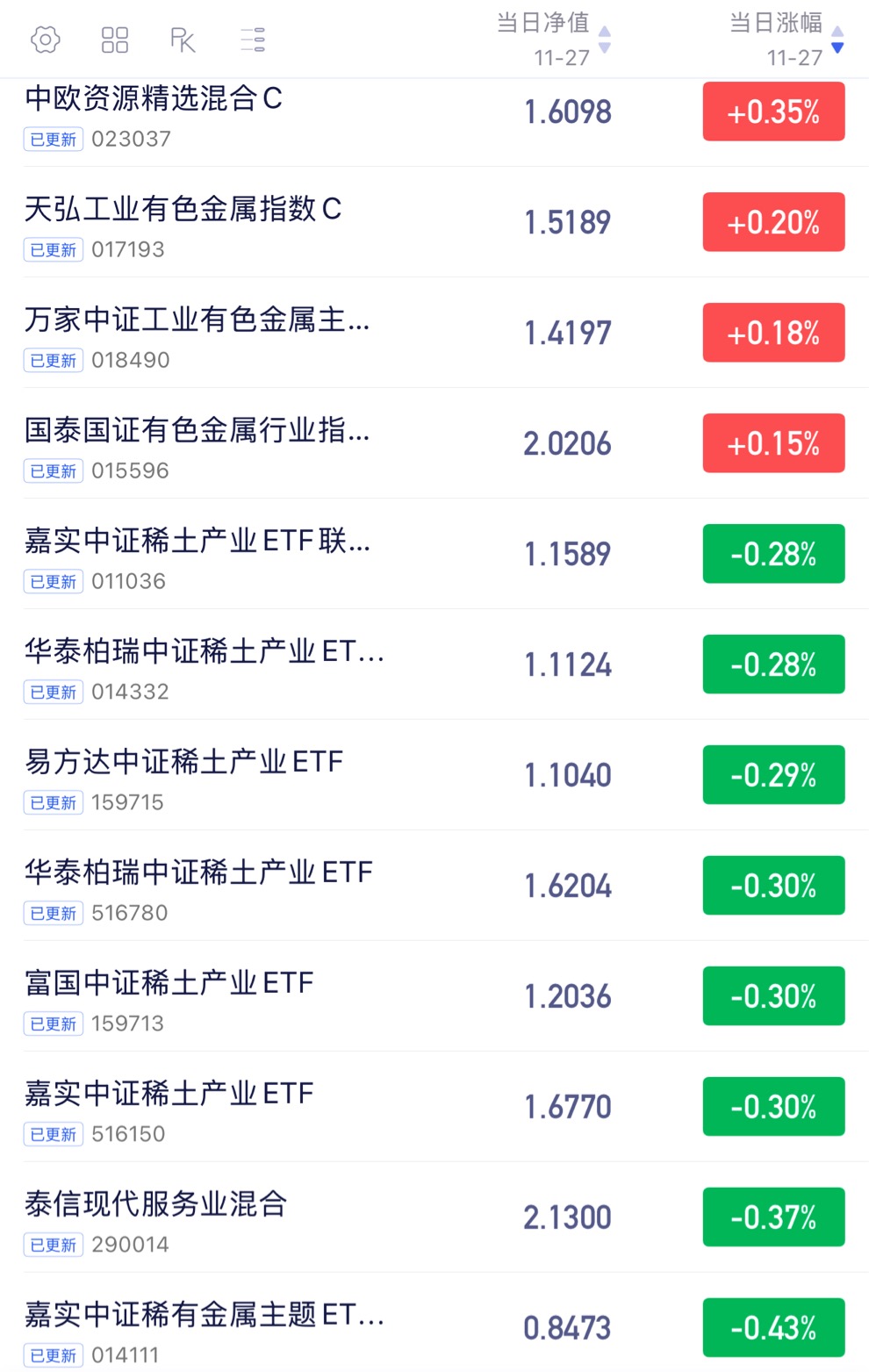Open 泰信现代服务业混合 fund
Image resolution: width=869 pixels, height=1372 pixels.
(434, 1218)
